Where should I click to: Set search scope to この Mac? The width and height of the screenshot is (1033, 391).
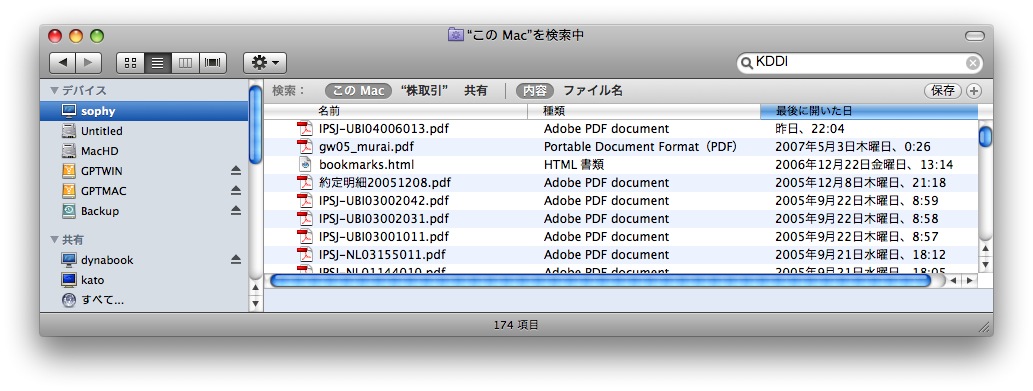pos(358,91)
